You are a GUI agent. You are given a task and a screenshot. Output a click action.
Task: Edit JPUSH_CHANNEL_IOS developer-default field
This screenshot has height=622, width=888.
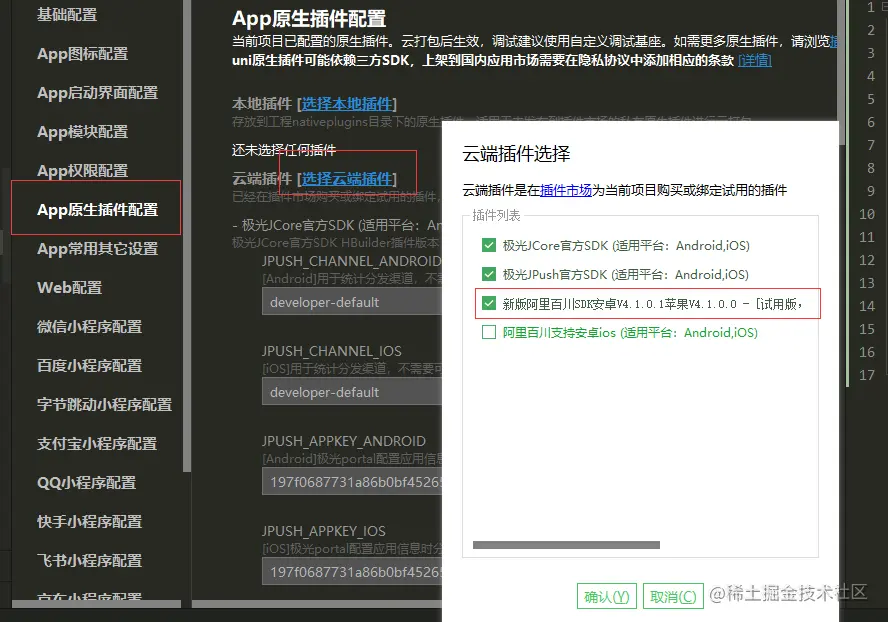click(351, 392)
